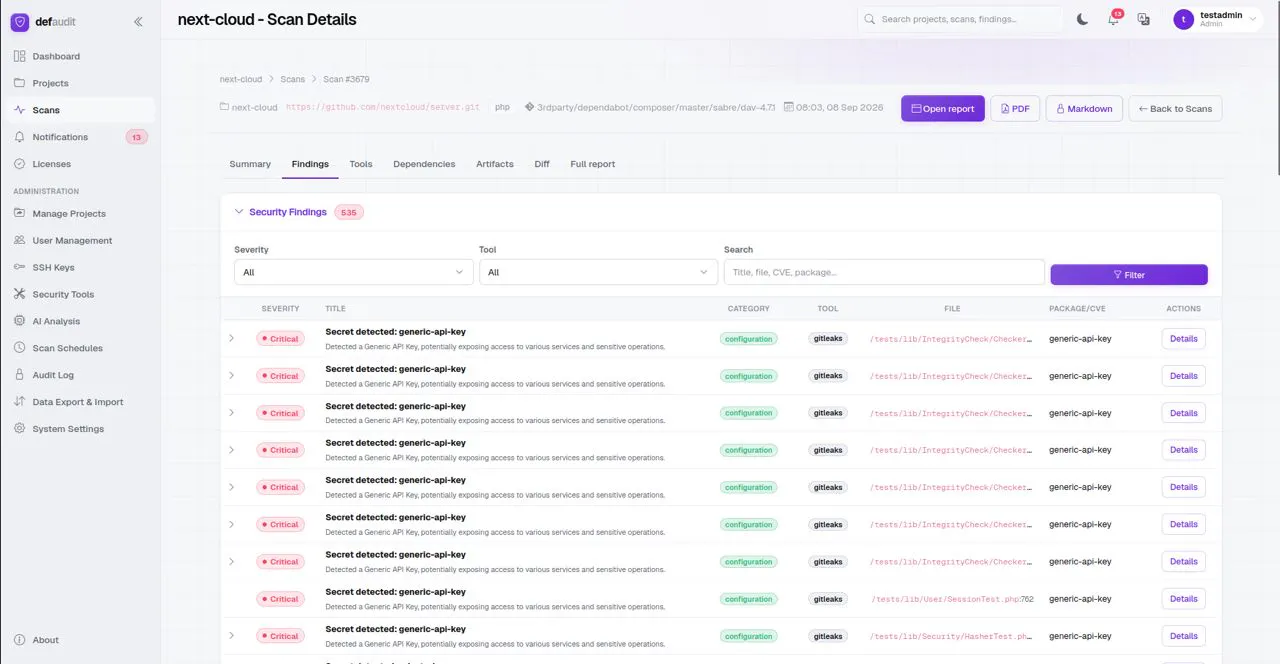
Task: Open Details for the first finding
Action: tap(1183, 339)
